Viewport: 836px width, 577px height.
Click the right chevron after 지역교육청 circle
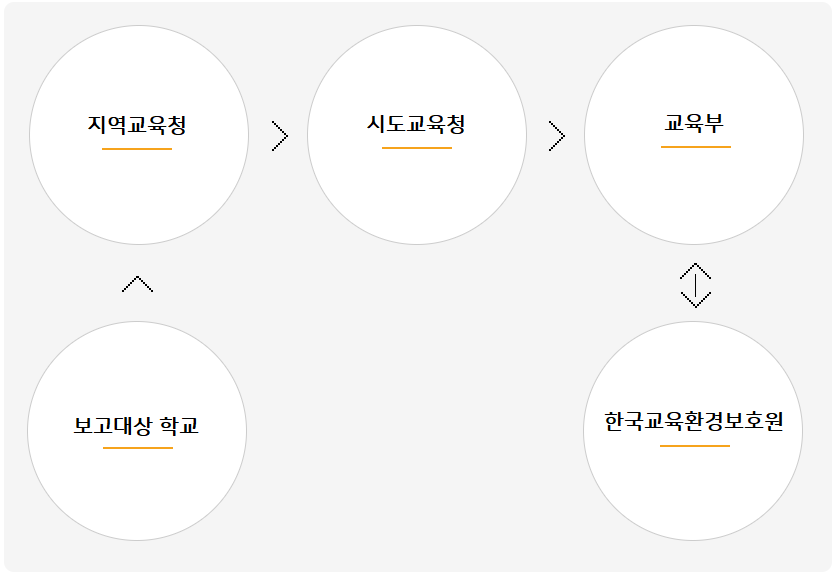pos(280,136)
